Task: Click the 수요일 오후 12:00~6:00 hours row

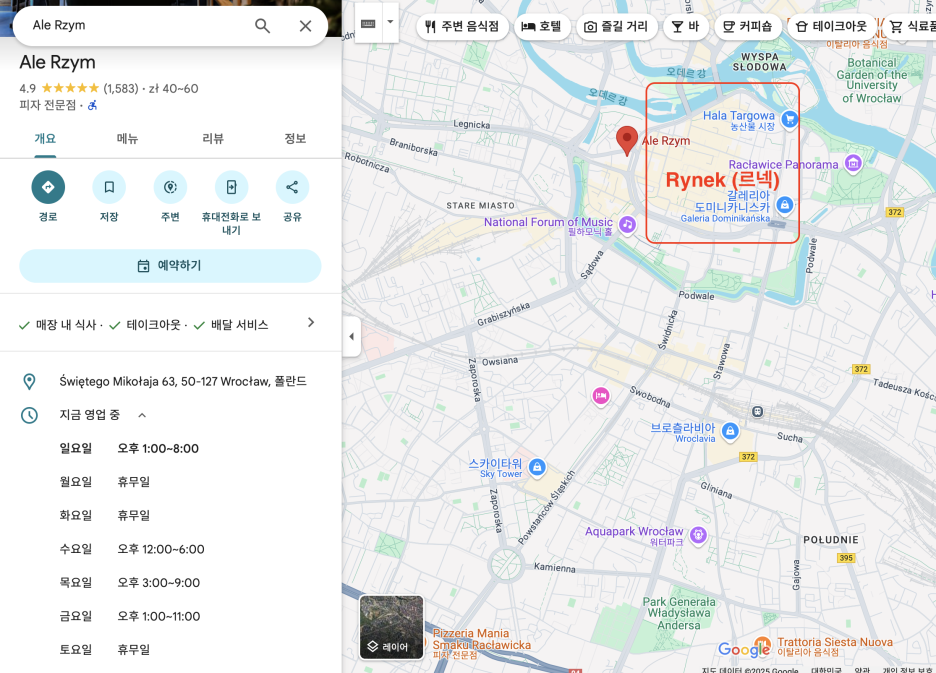Action: point(132,549)
